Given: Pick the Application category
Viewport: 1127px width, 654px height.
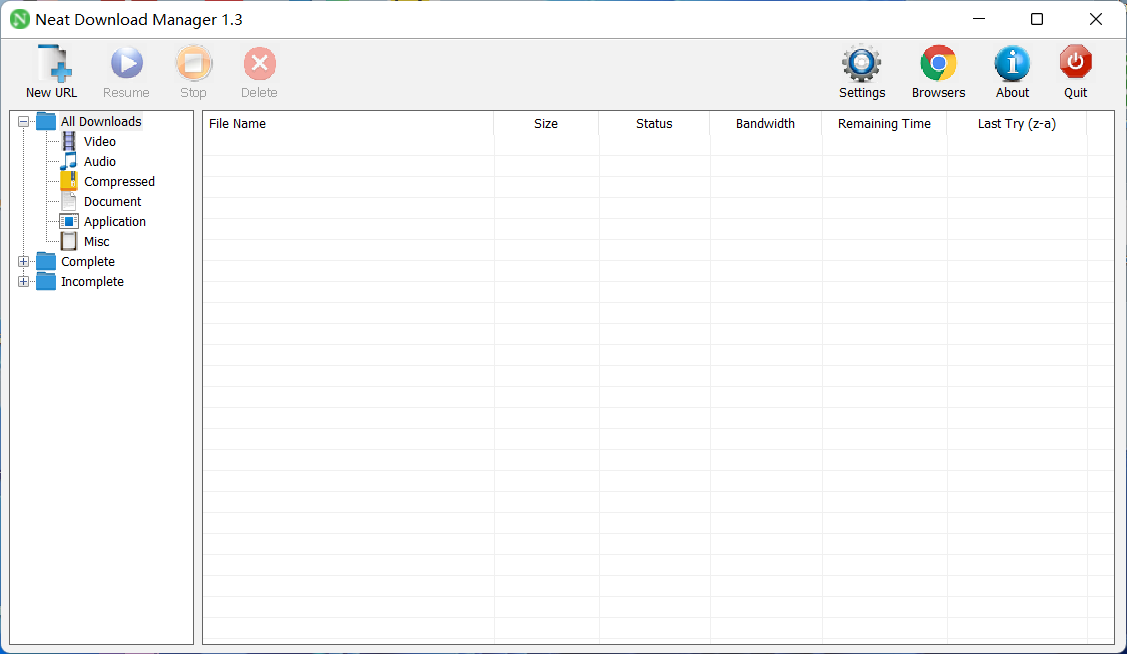Looking at the screenshot, I should tap(114, 222).
